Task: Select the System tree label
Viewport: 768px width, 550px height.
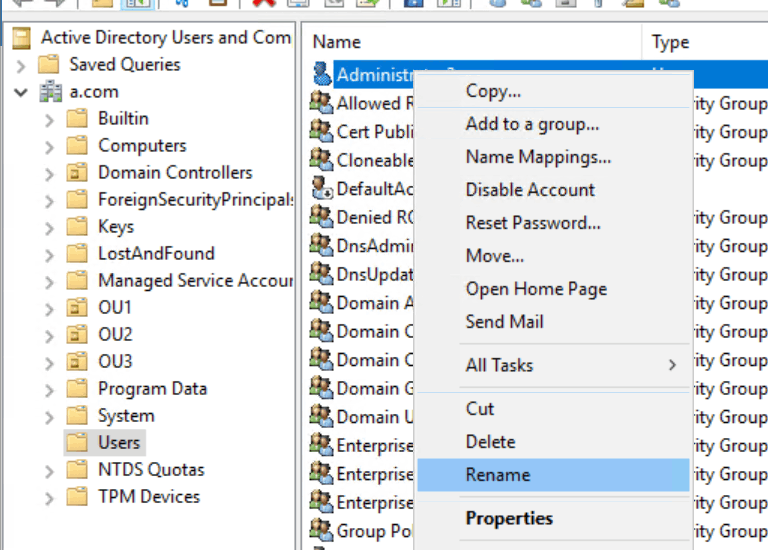Action: [x=126, y=416]
